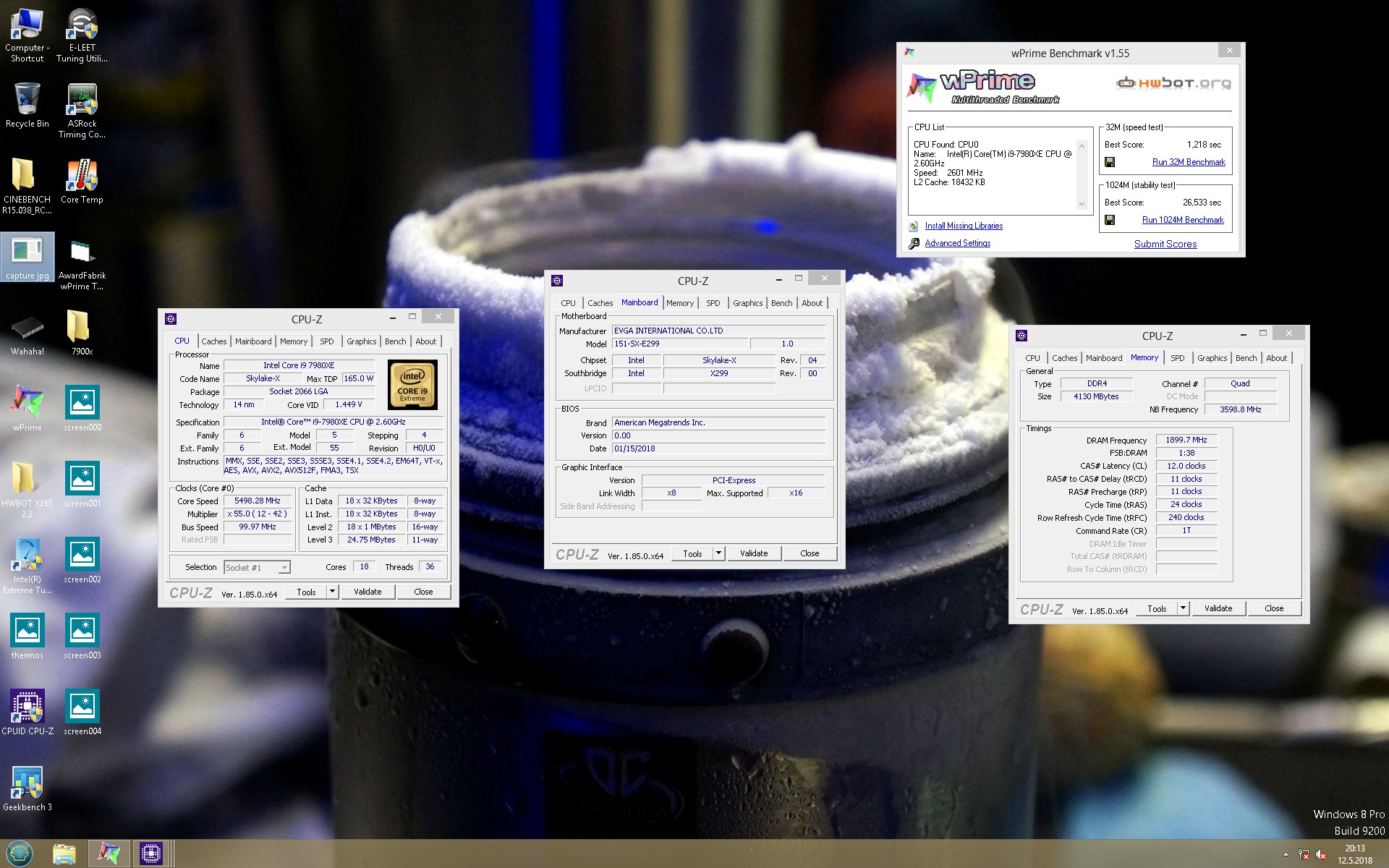1389x868 pixels.
Task: Open the HWBOT X265 folder icon
Action: (x=27, y=489)
